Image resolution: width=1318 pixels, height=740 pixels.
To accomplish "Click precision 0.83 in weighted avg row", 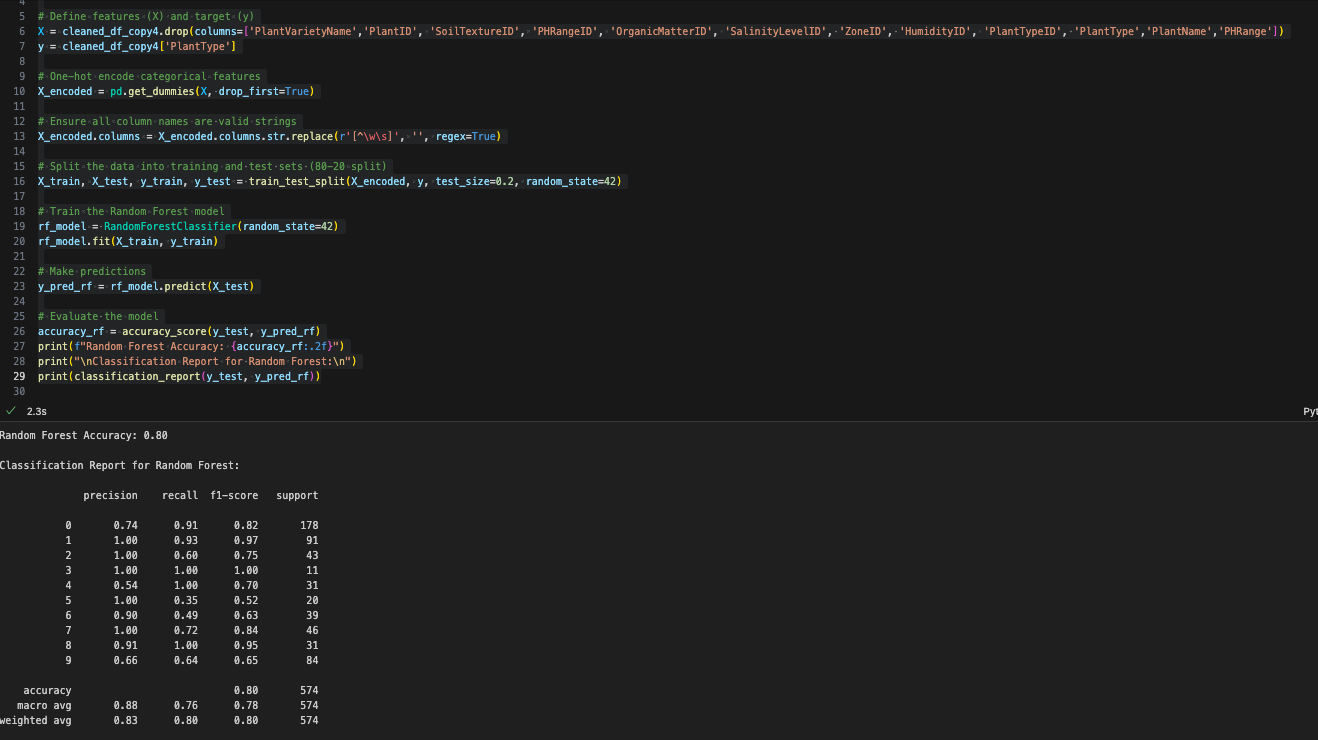I will (x=126, y=720).
